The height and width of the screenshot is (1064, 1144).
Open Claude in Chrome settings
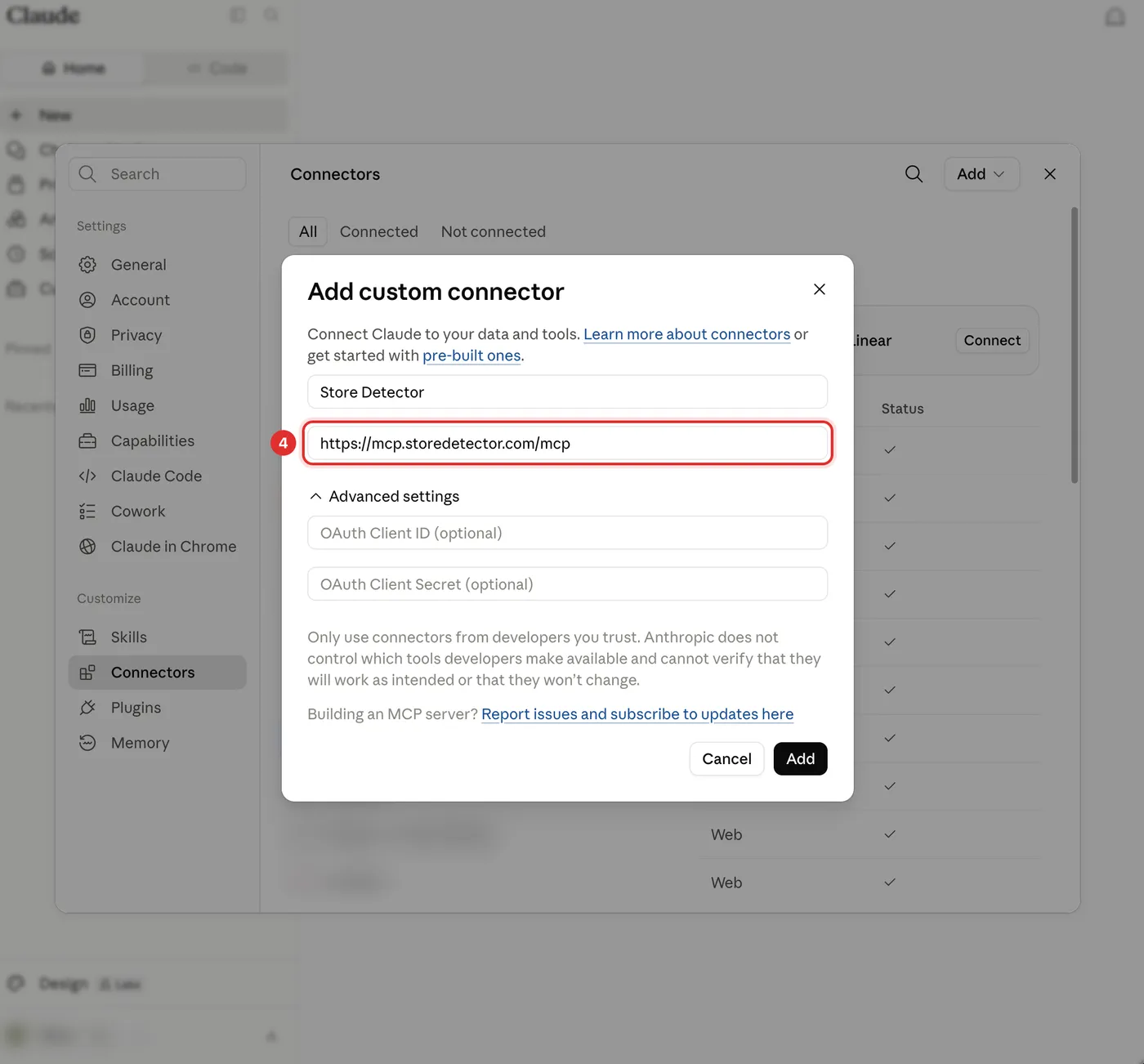(158, 546)
